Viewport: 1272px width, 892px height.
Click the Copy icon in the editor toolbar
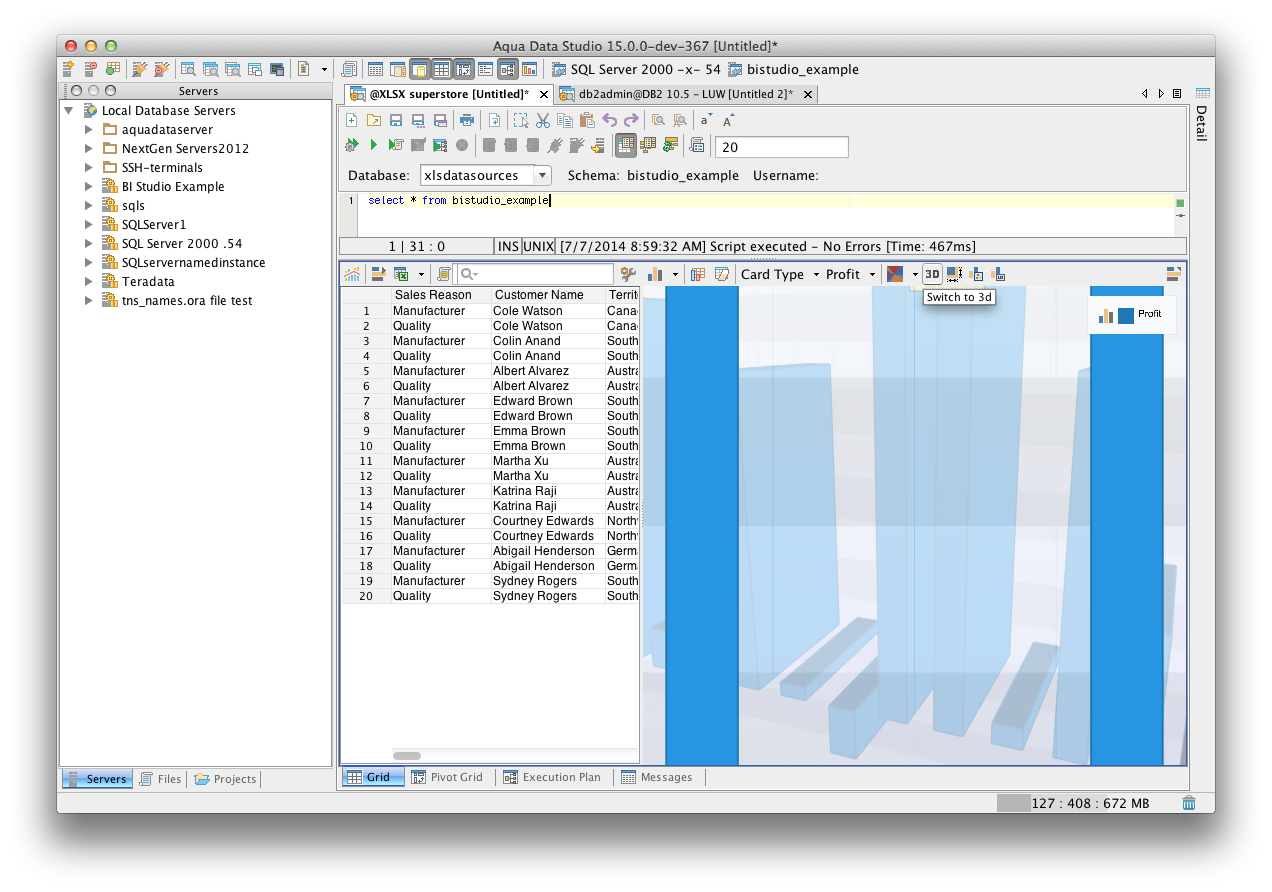tap(565, 120)
